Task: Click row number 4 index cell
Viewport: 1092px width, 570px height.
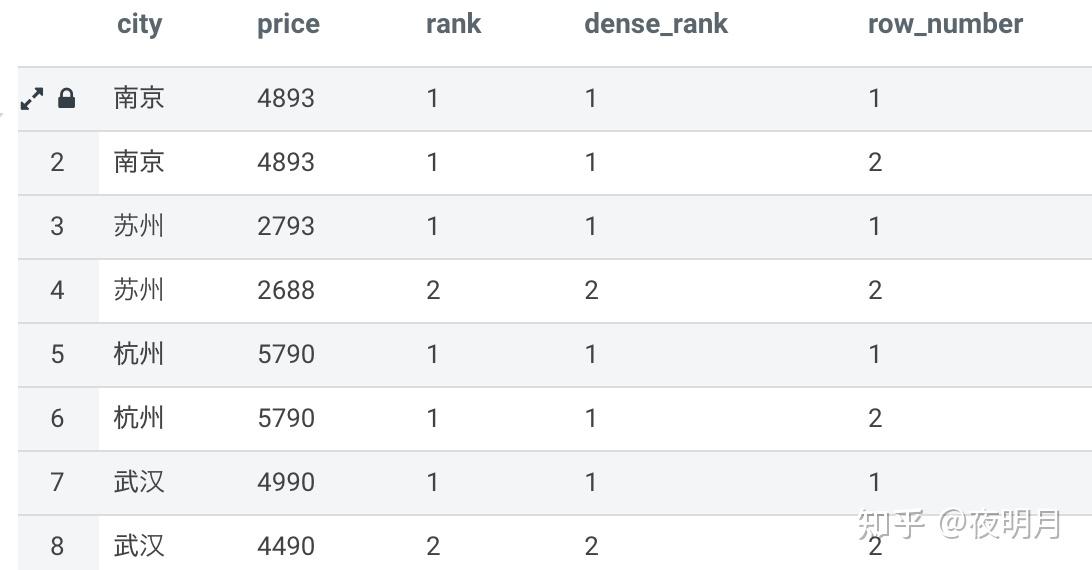Action: 57,290
